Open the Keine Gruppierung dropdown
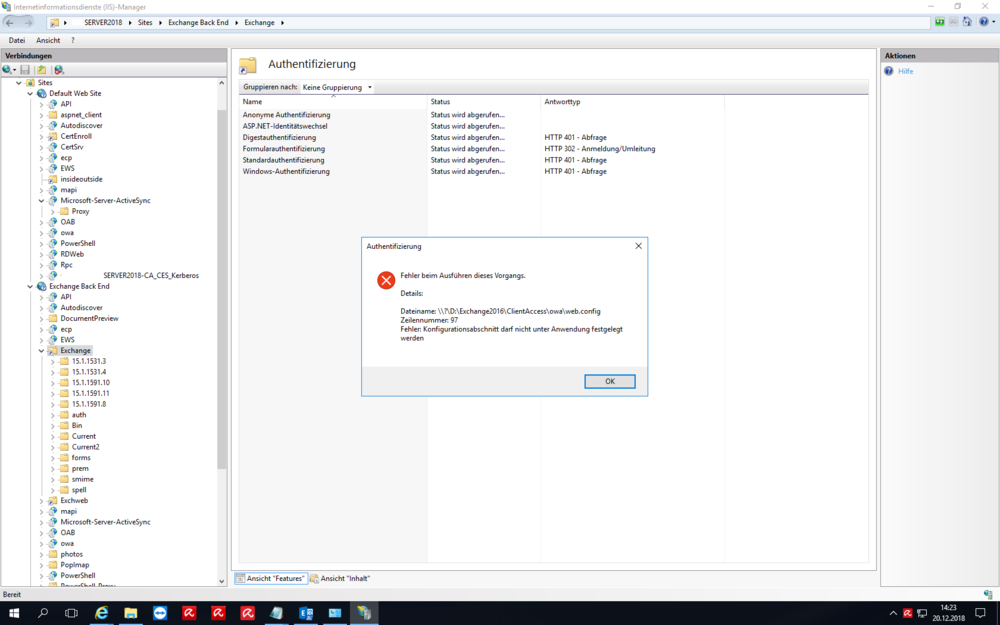Screen dimensions: 1000x625 (337, 88)
